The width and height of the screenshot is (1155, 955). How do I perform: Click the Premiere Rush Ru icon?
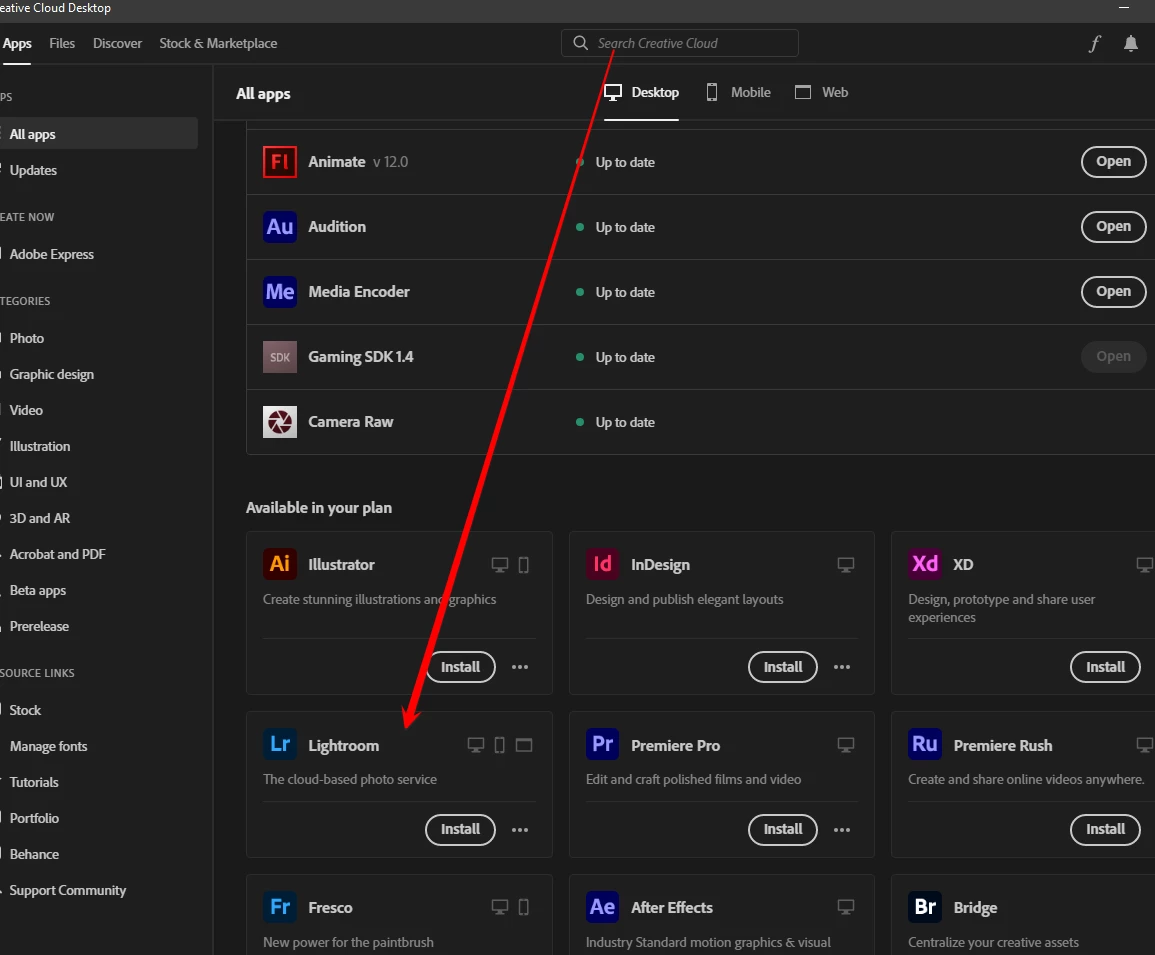pyautogui.click(x=925, y=744)
